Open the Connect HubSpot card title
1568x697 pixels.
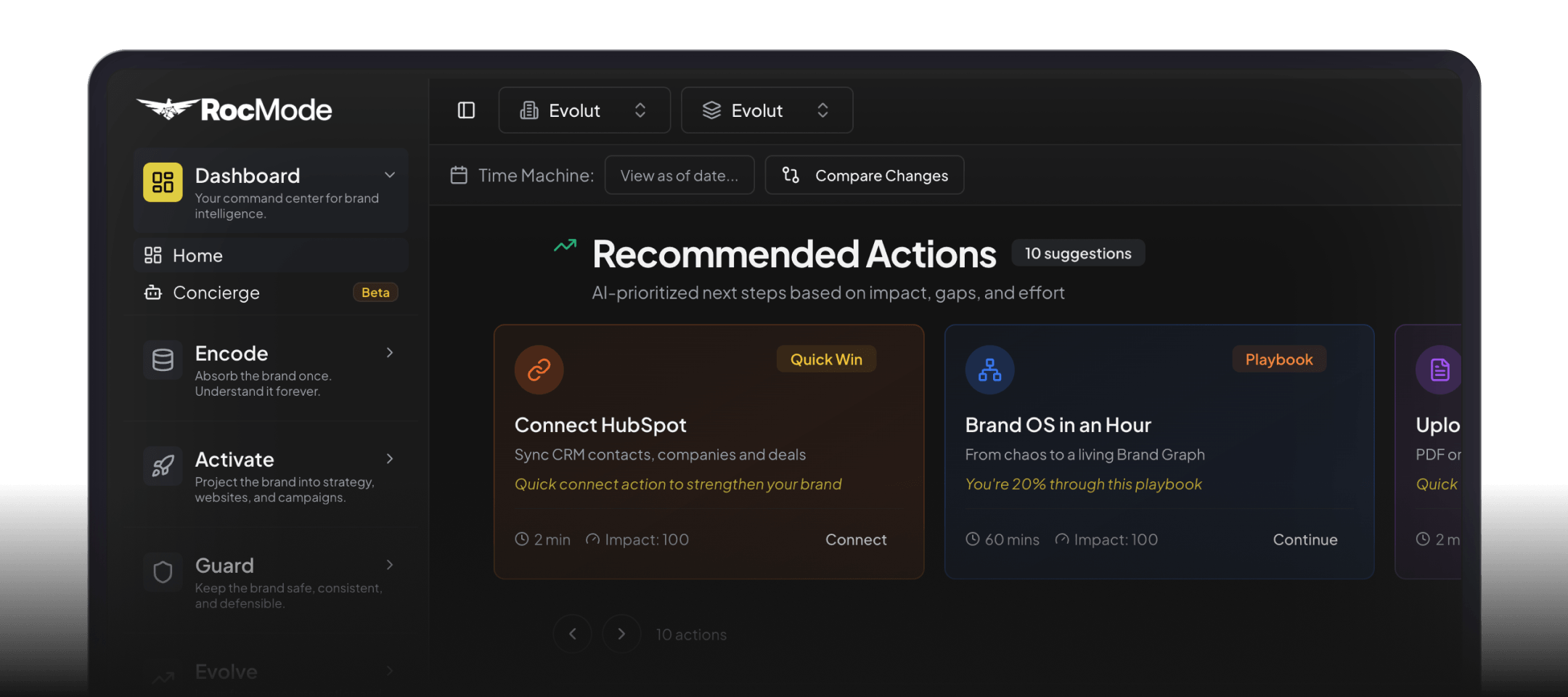[600, 425]
